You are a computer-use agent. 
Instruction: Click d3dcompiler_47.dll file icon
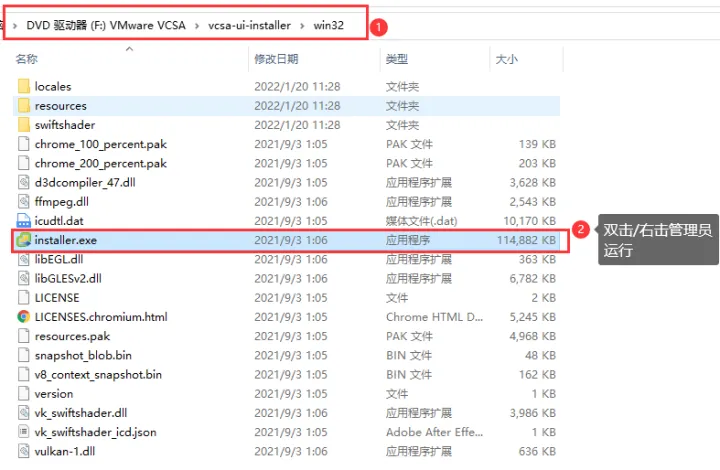pos(23,183)
